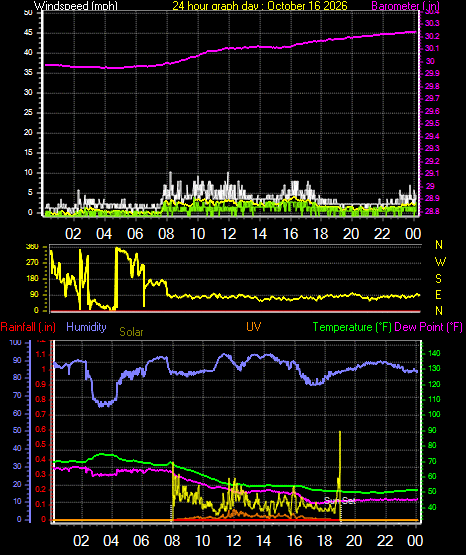The width and height of the screenshot is (466, 555).
Task: Click the '140' temperature axis value
Action: (434, 353)
